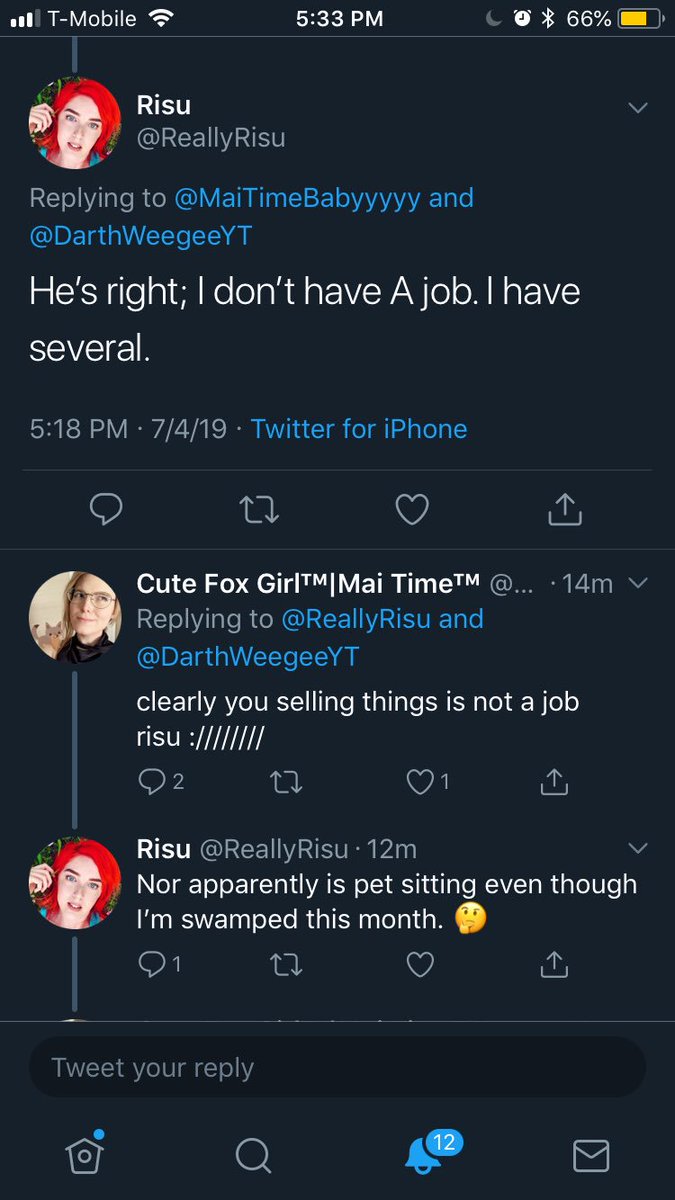Open dropdown chevron on Cute Fox Girl's tweet
Image resolution: width=675 pixels, height=1200 pixels.
click(x=641, y=583)
